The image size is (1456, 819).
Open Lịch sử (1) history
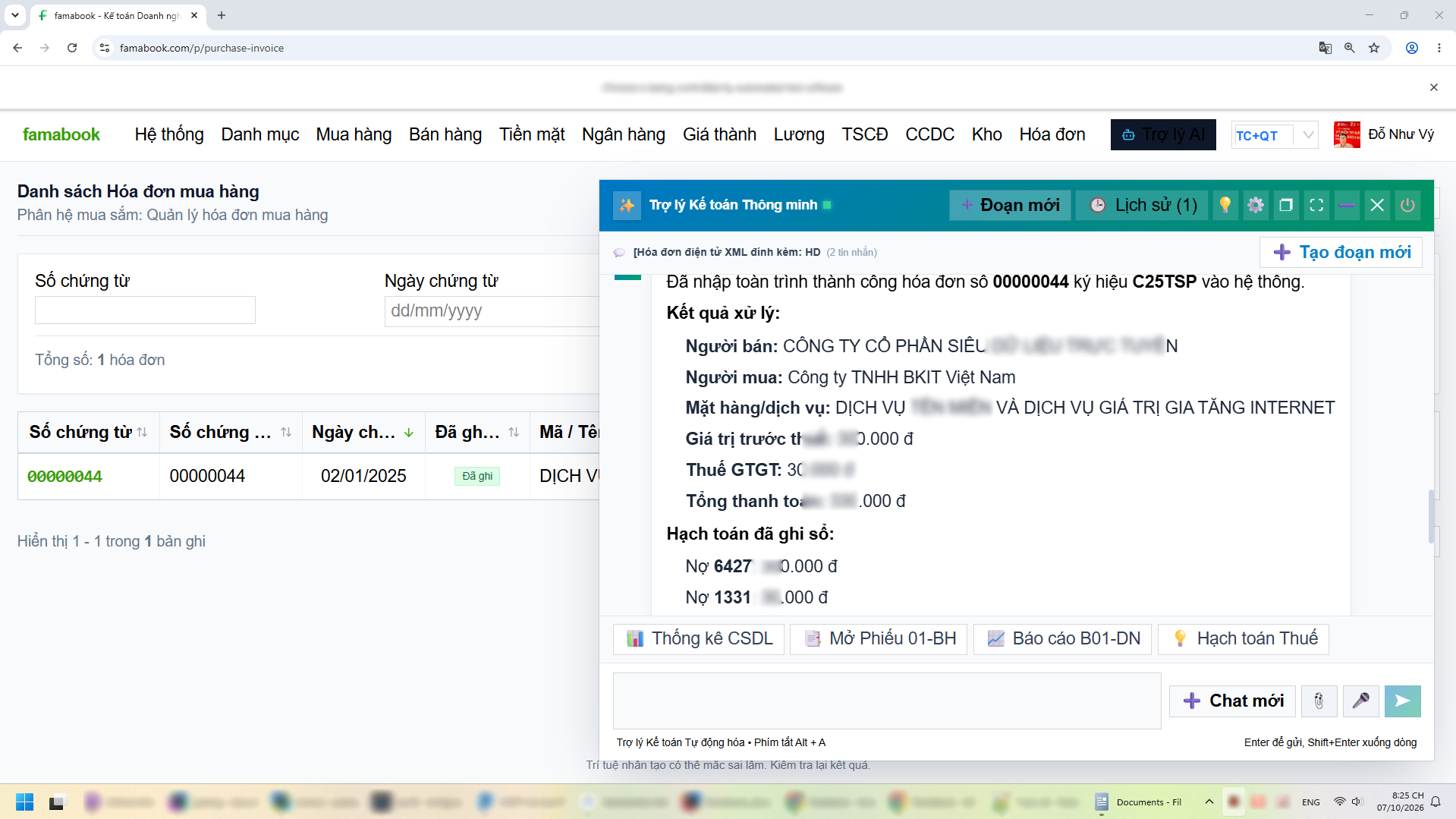click(x=1143, y=205)
